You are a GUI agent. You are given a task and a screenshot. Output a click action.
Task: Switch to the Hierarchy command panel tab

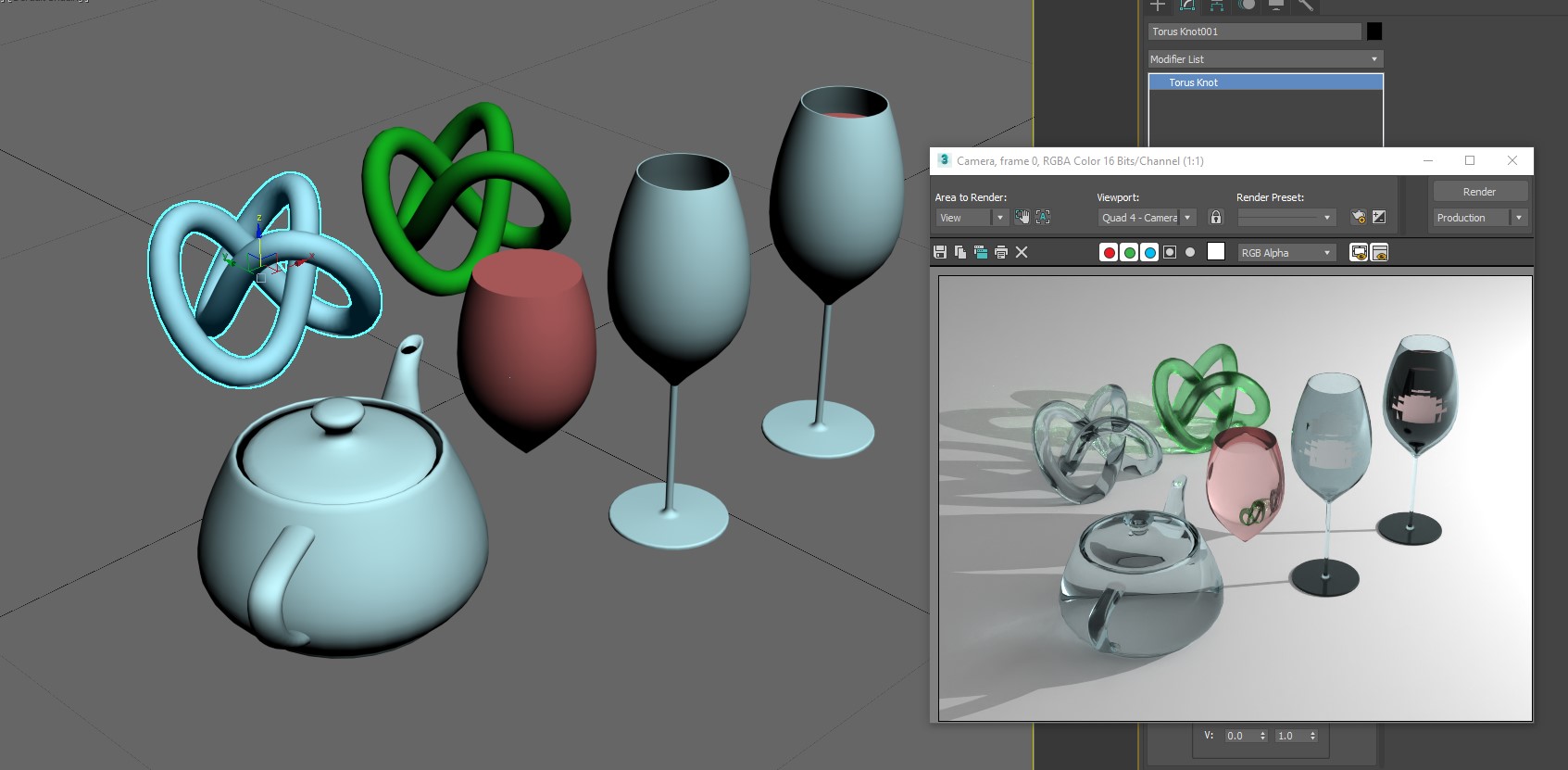pyautogui.click(x=1217, y=6)
